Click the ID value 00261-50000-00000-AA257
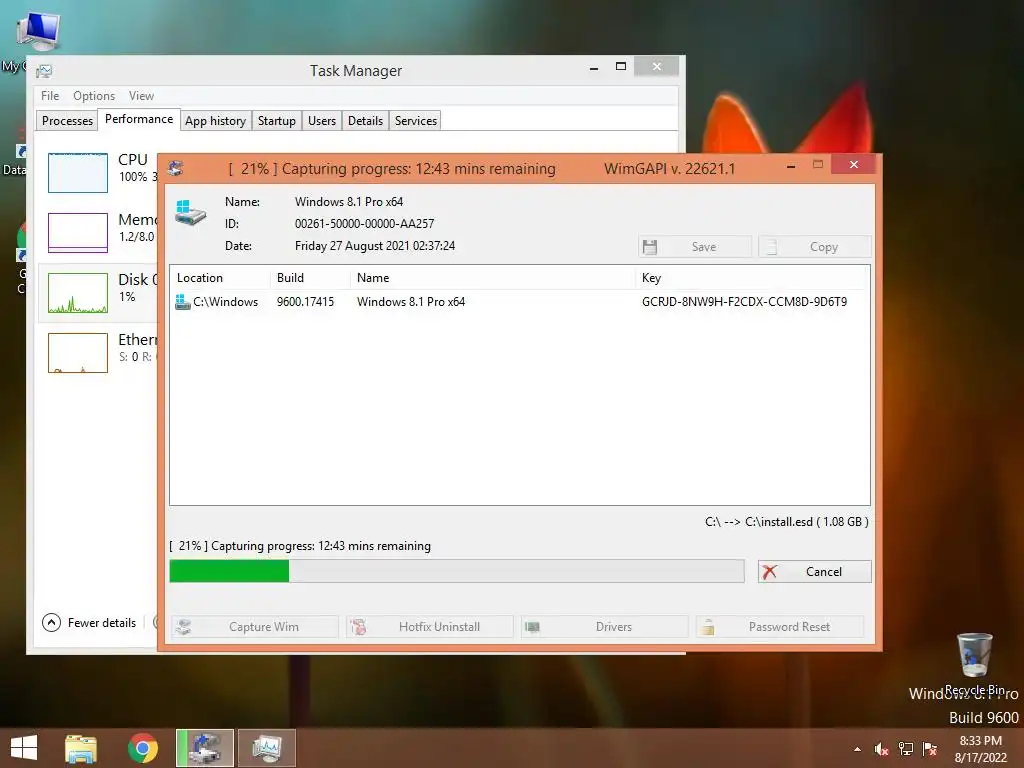This screenshot has width=1024, height=768. pyautogui.click(x=364, y=223)
